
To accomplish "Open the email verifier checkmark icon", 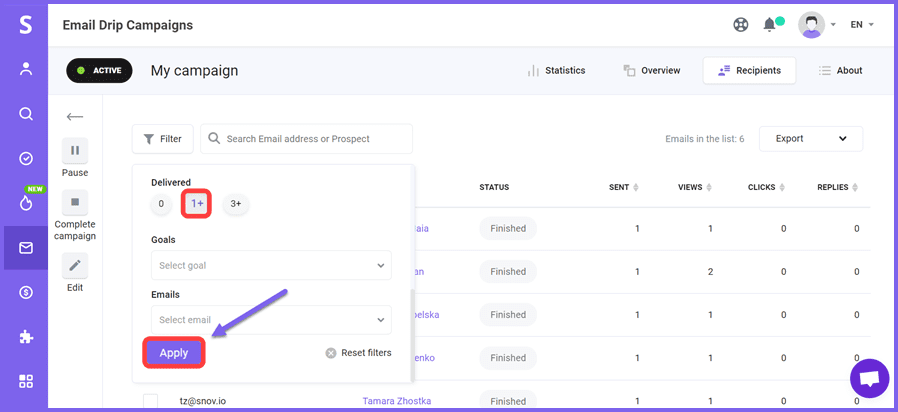I will click(x=26, y=158).
